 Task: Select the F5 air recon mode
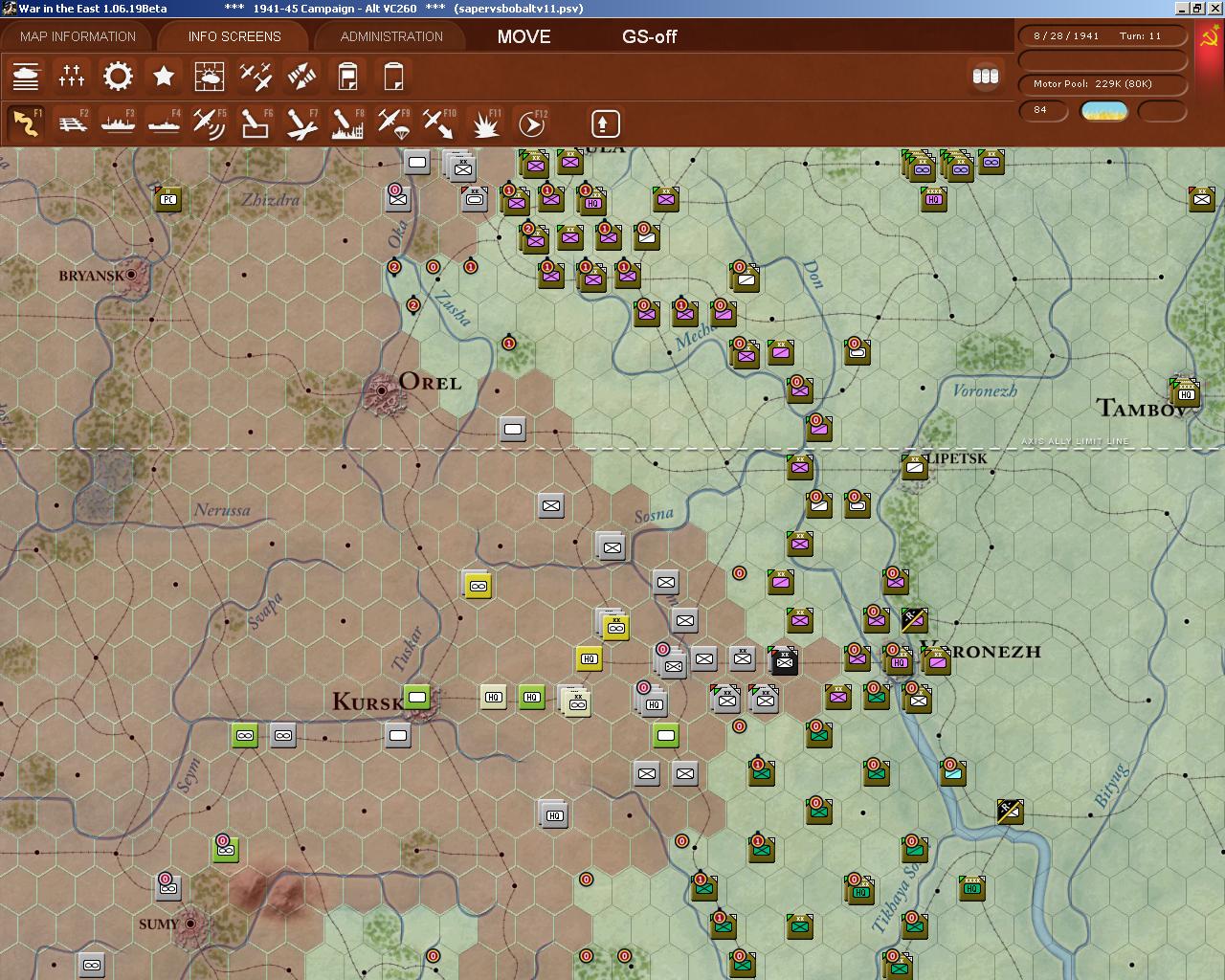point(210,123)
